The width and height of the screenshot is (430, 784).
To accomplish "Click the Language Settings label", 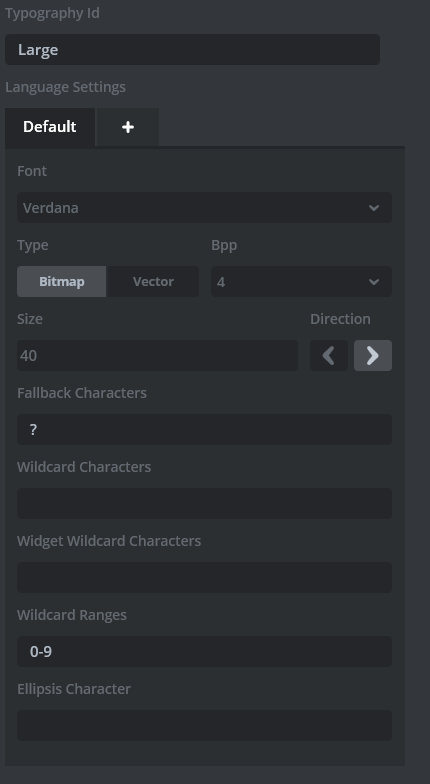I will (66, 87).
